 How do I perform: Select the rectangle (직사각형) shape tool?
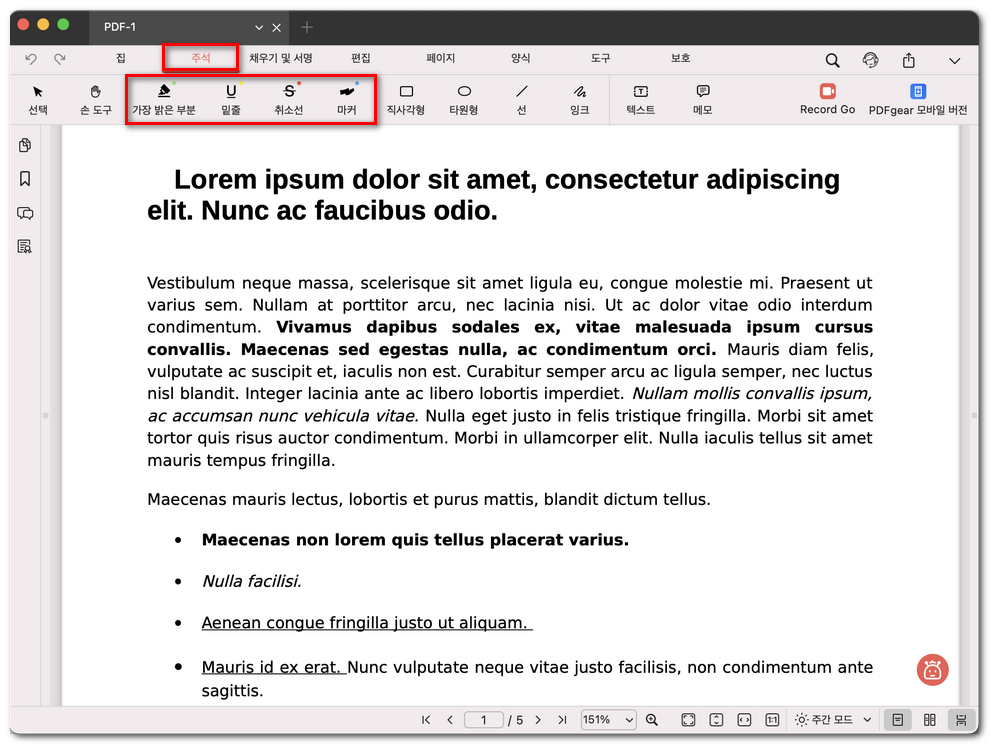click(x=406, y=98)
